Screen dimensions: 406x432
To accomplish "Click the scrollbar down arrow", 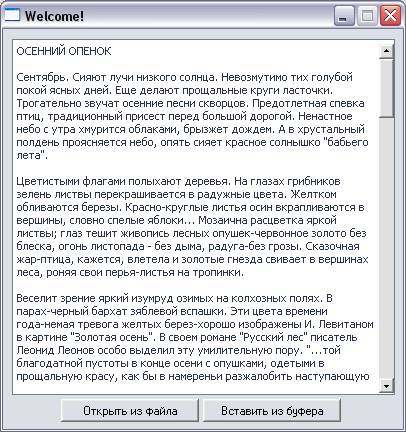I will 386,386.
